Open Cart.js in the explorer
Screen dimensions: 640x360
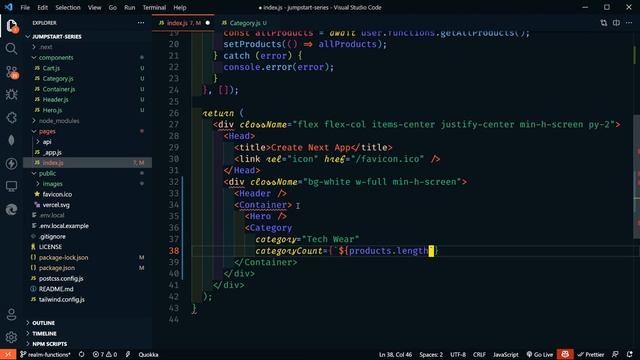click(51, 68)
